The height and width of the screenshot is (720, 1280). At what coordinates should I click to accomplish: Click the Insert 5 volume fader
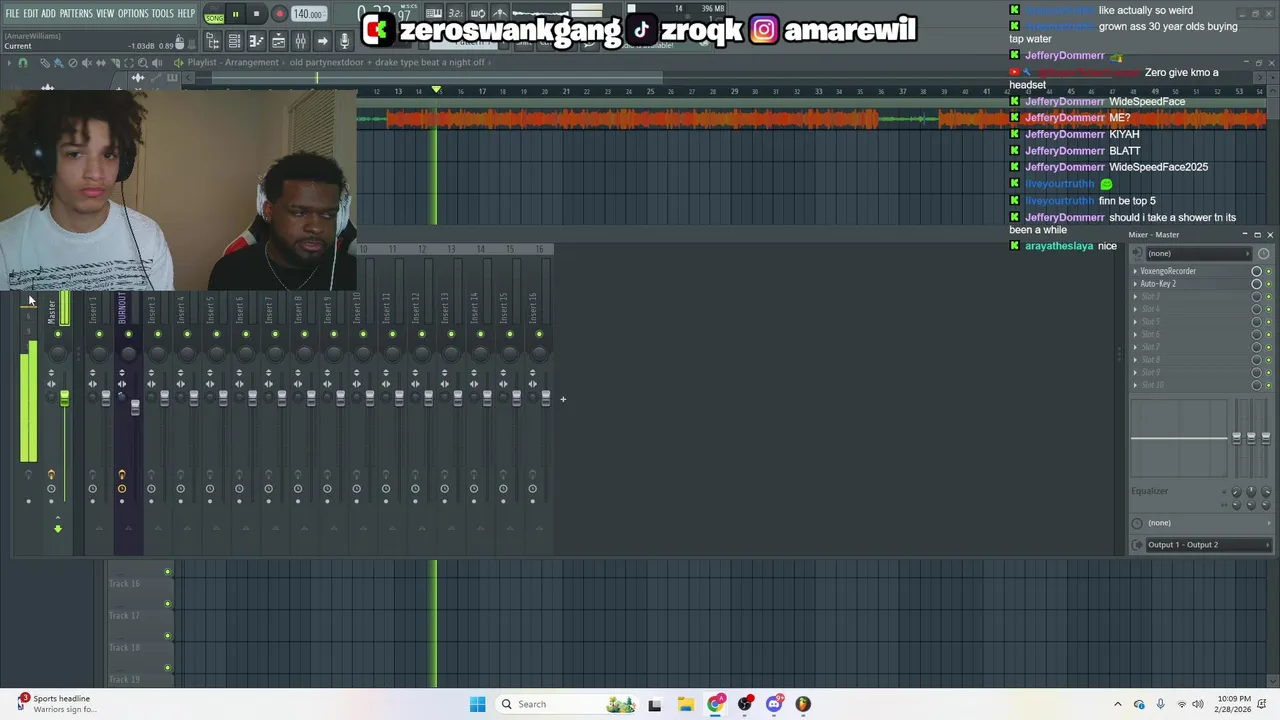[x=223, y=399]
